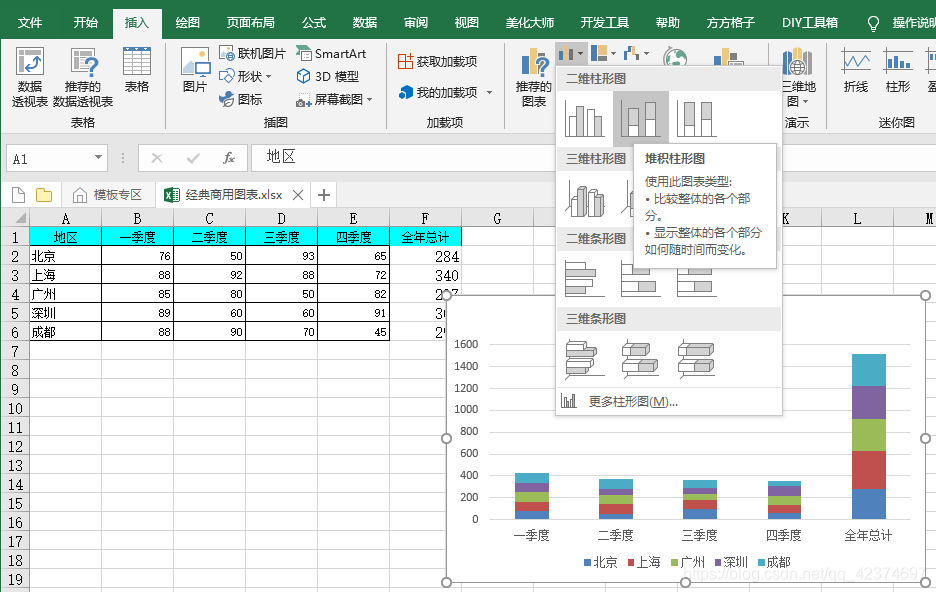Image resolution: width=936 pixels, height=592 pixels.
Task: Open the waterfall chart dropdown
Action: pyautogui.click(x=636, y=54)
